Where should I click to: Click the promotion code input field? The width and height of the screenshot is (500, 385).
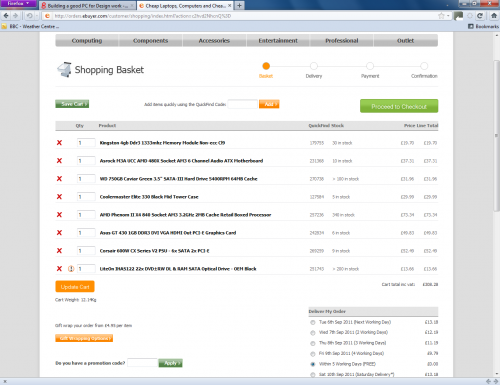tap(142, 363)
